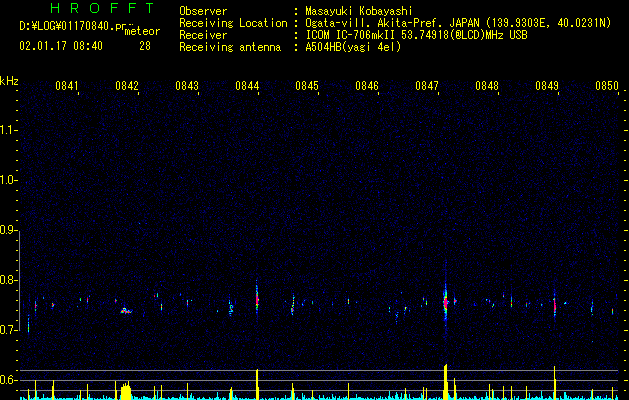Click the strongest meteor echo near 0847

pos(445,303)
